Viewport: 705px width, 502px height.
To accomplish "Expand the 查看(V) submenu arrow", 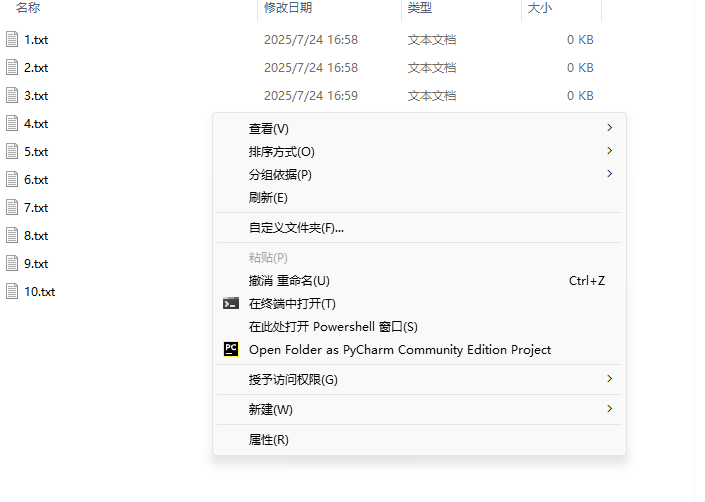I will (609, 128).
